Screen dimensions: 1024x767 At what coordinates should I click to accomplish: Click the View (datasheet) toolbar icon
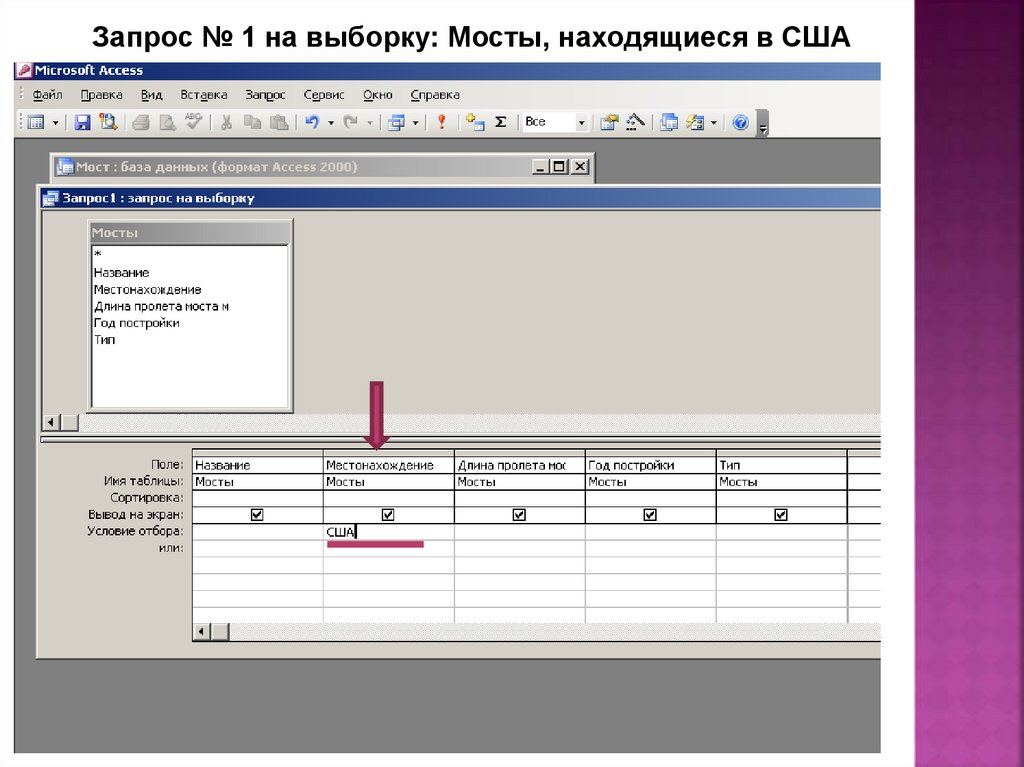(x=36, y=122)
